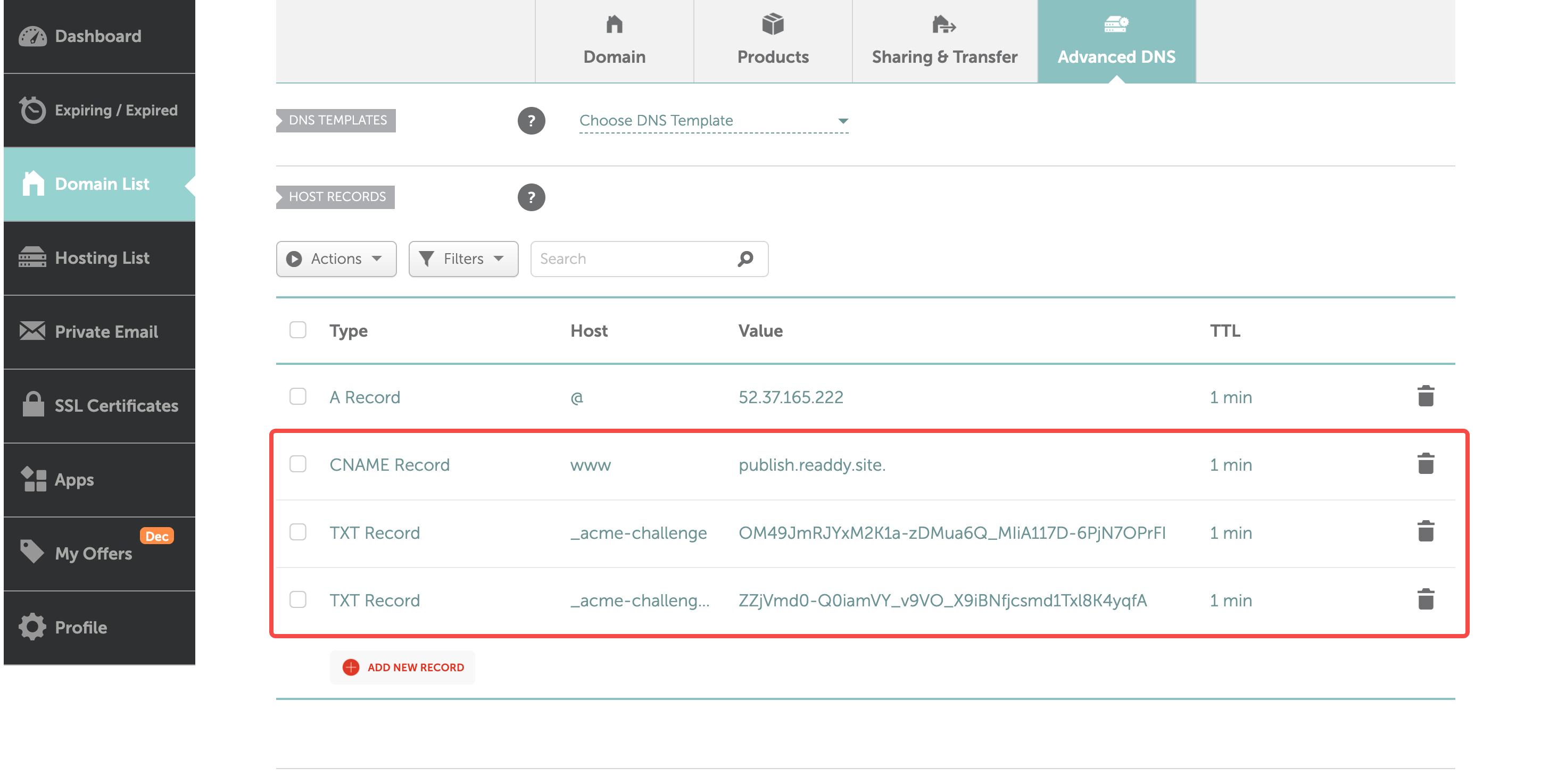The width and height of the screenshot is (1541, 784).
Task: Delete the A Record with trash icon
Action: tap(1426, 396)
